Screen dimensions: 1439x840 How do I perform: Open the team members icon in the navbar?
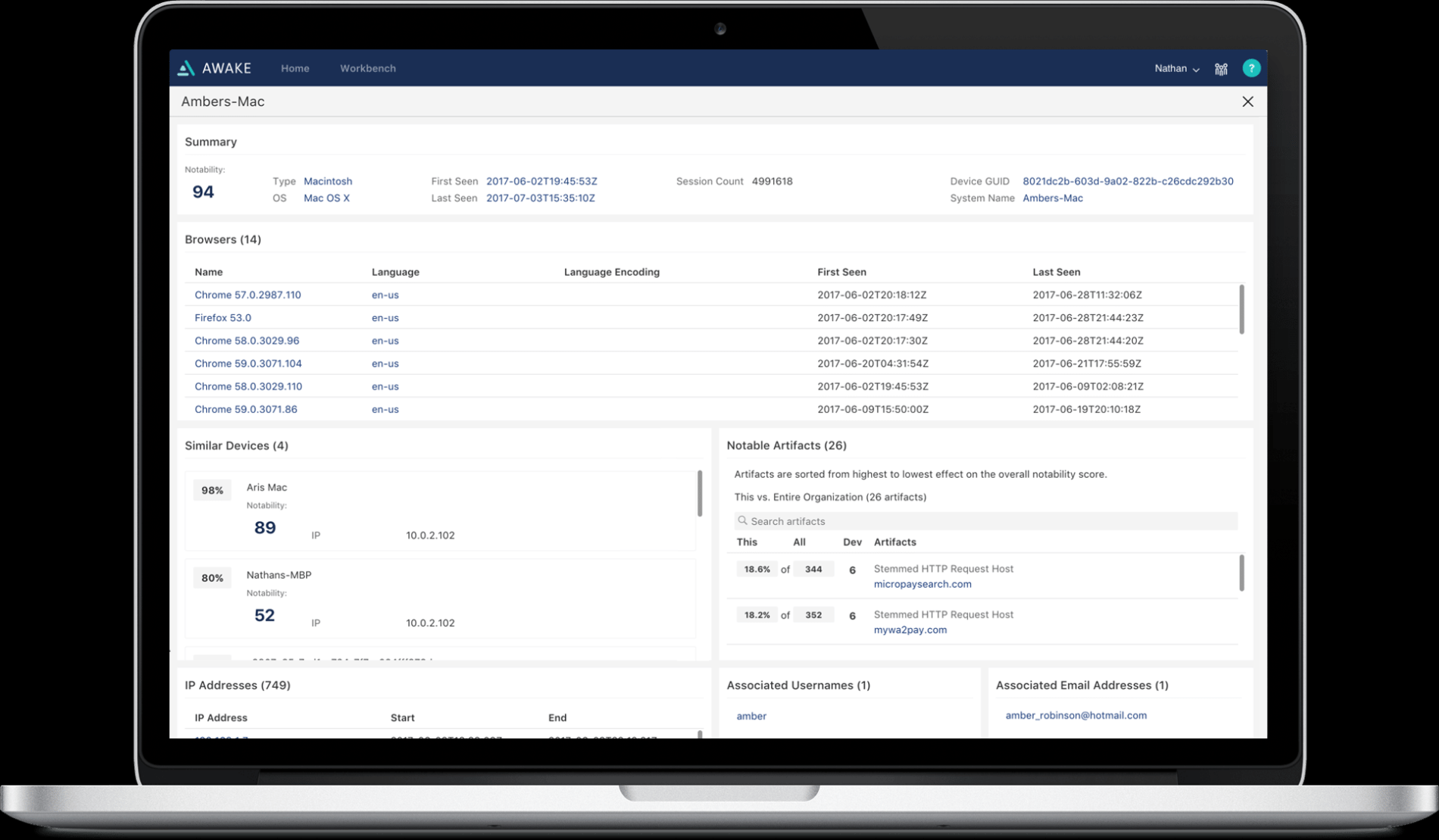(1221, 68)
